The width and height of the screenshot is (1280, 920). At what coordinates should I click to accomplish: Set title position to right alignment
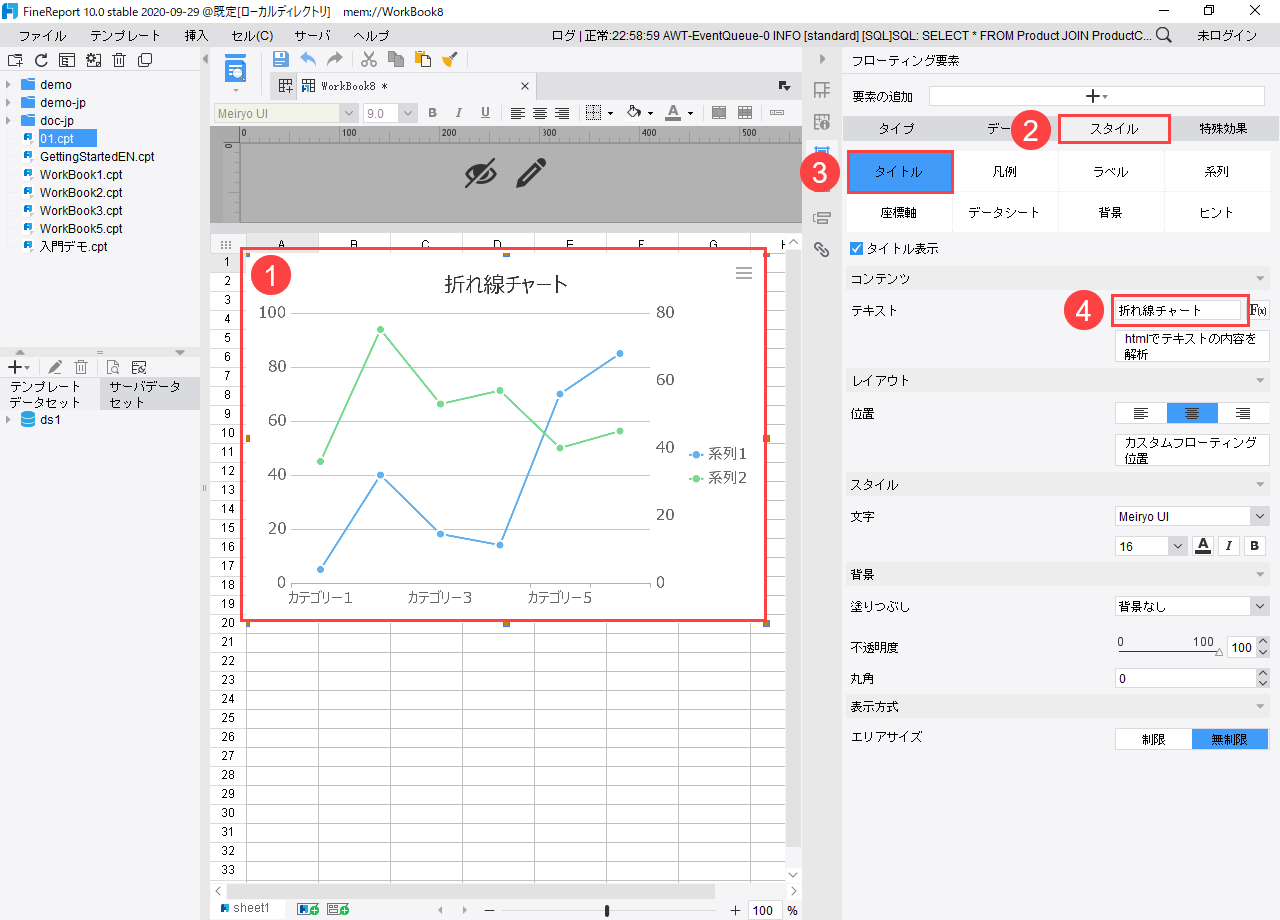tap(1243, 413)
